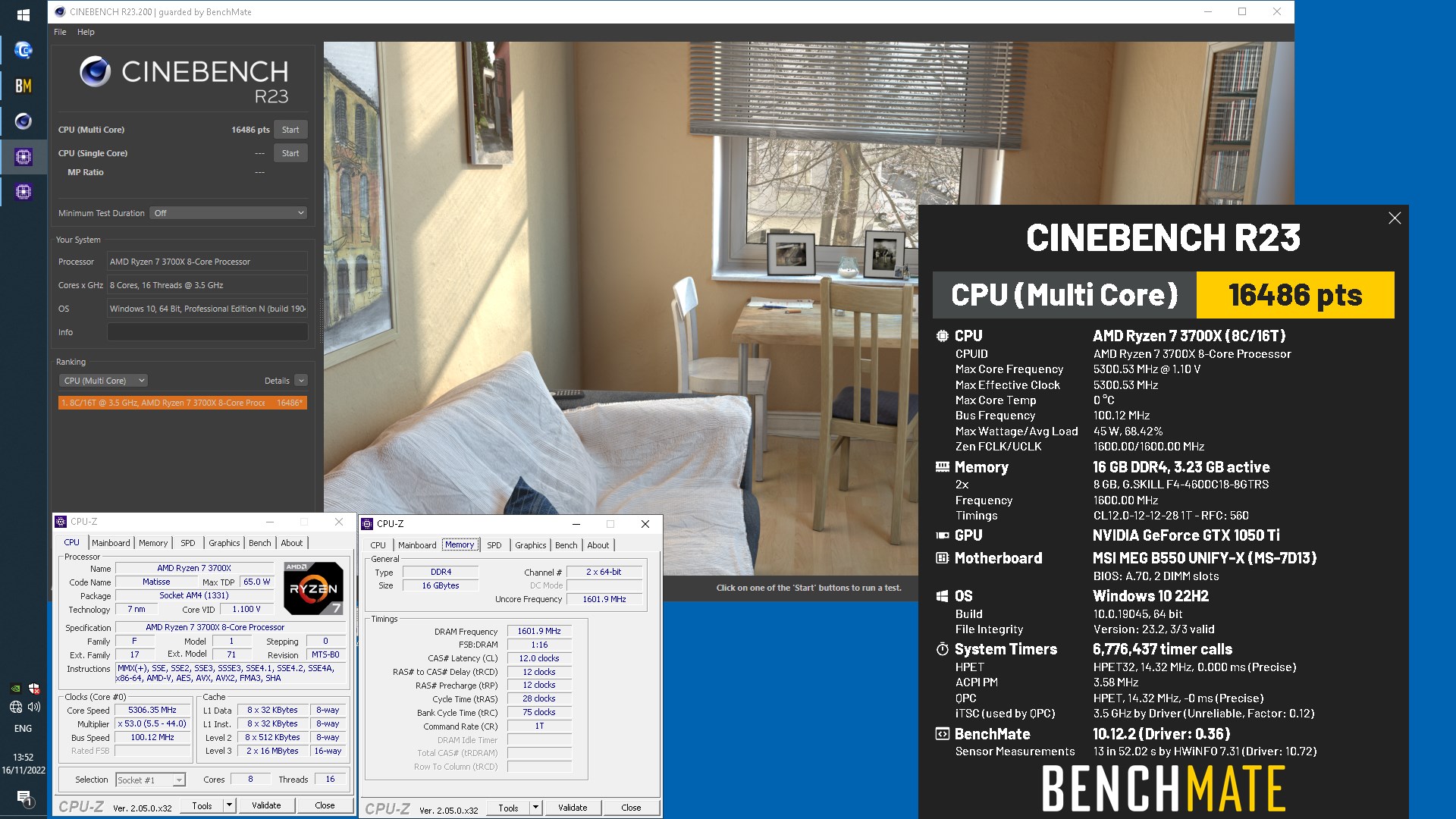The height and width of the screenshot is (819, 1456).
Task: Open the taskbar clock showing 13:52
Action: (x=23, y=764)
